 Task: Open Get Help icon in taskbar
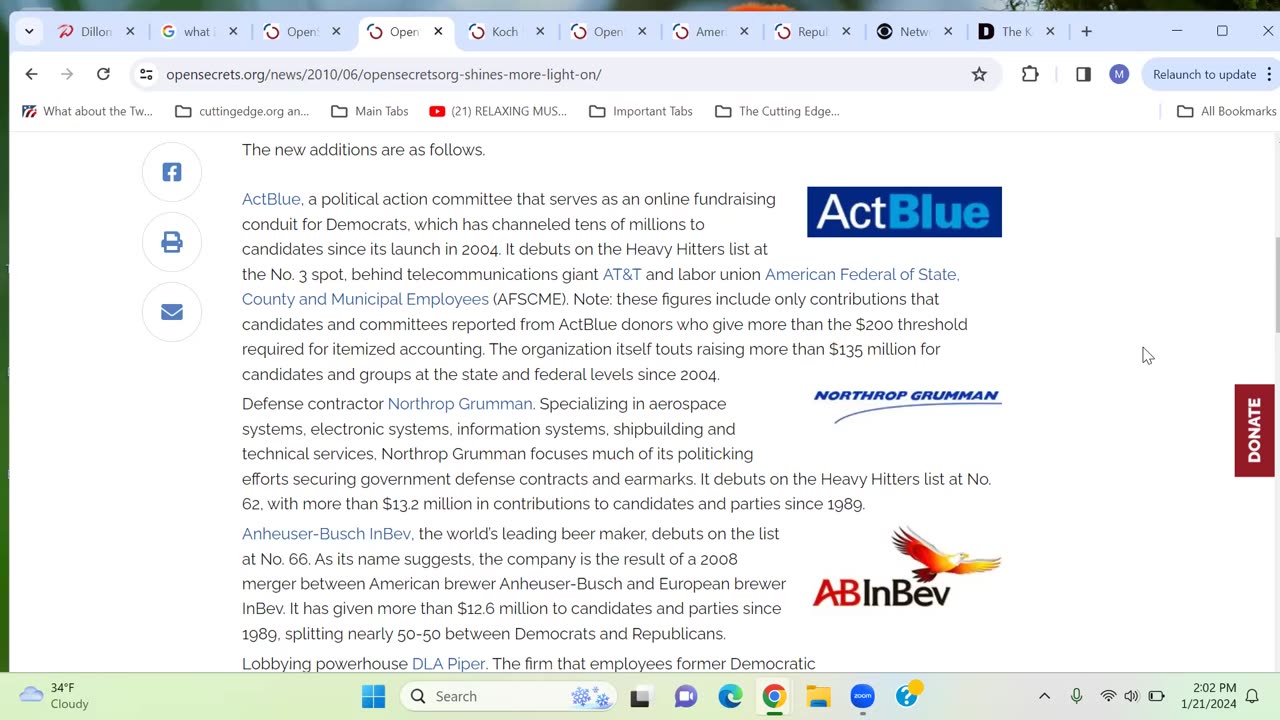(908, 694)
